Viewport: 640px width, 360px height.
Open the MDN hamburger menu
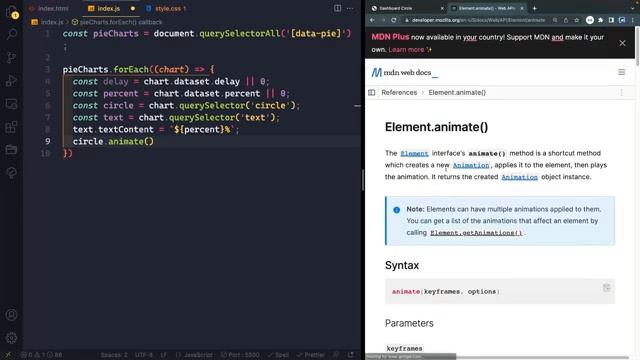622,72
